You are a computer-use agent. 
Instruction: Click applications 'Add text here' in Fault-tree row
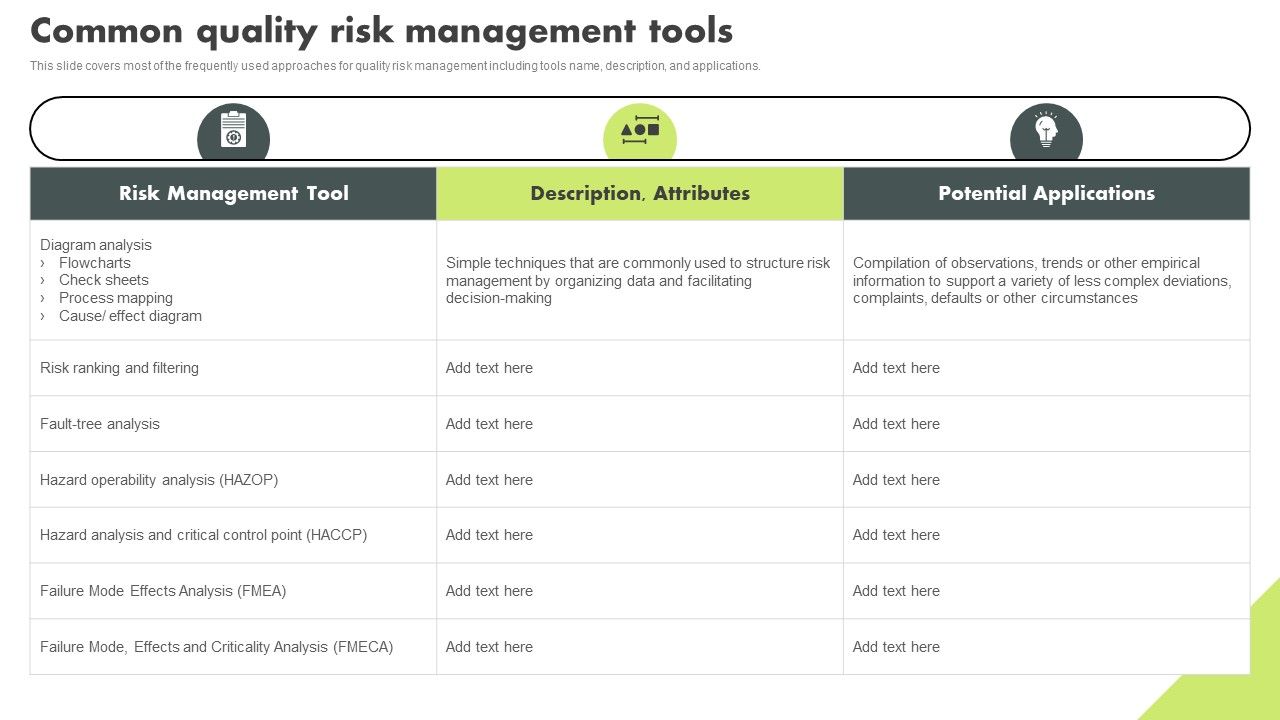(x=896, y=424)
